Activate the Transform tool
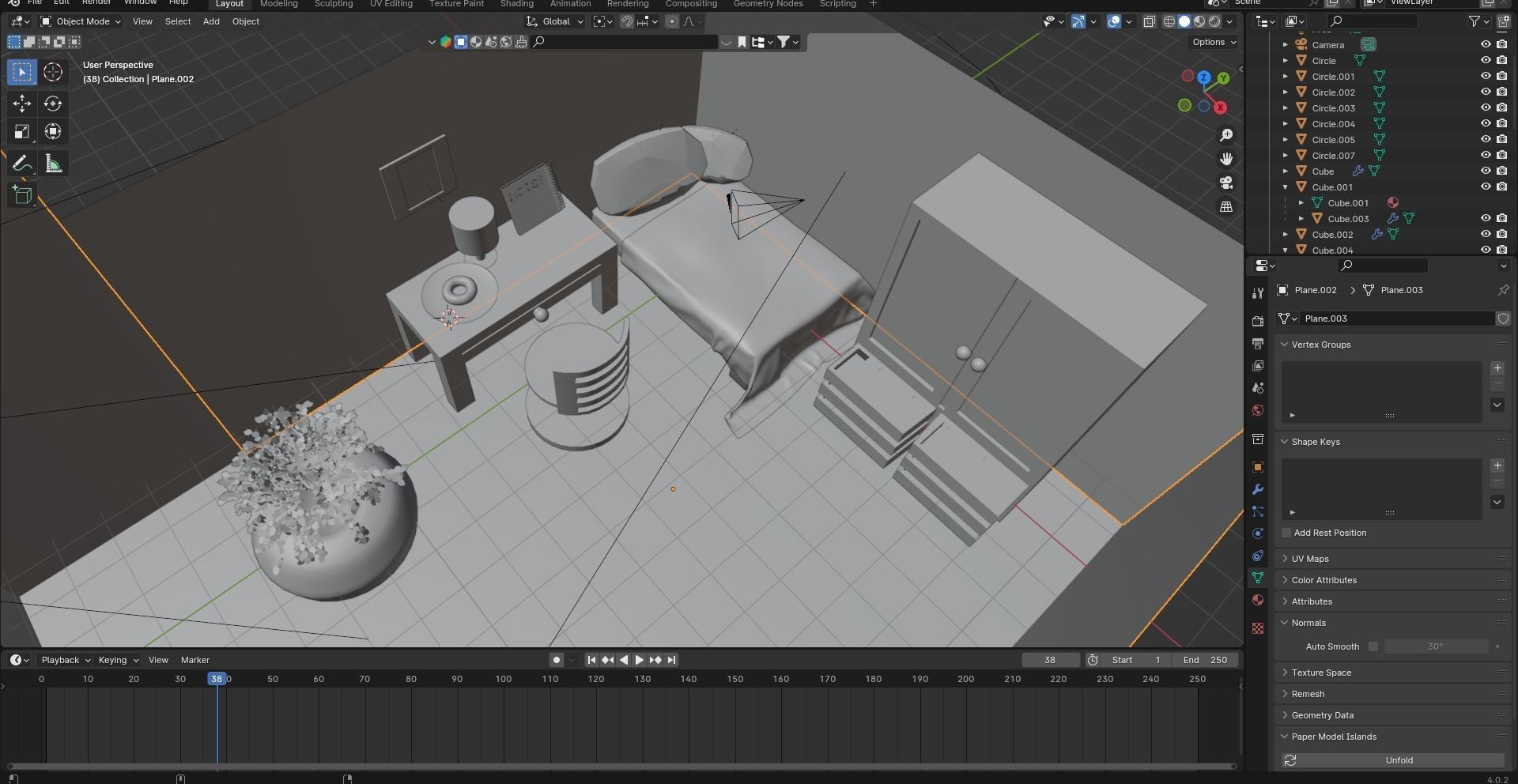Screen dimensions: 1518x784 point(53,132)
